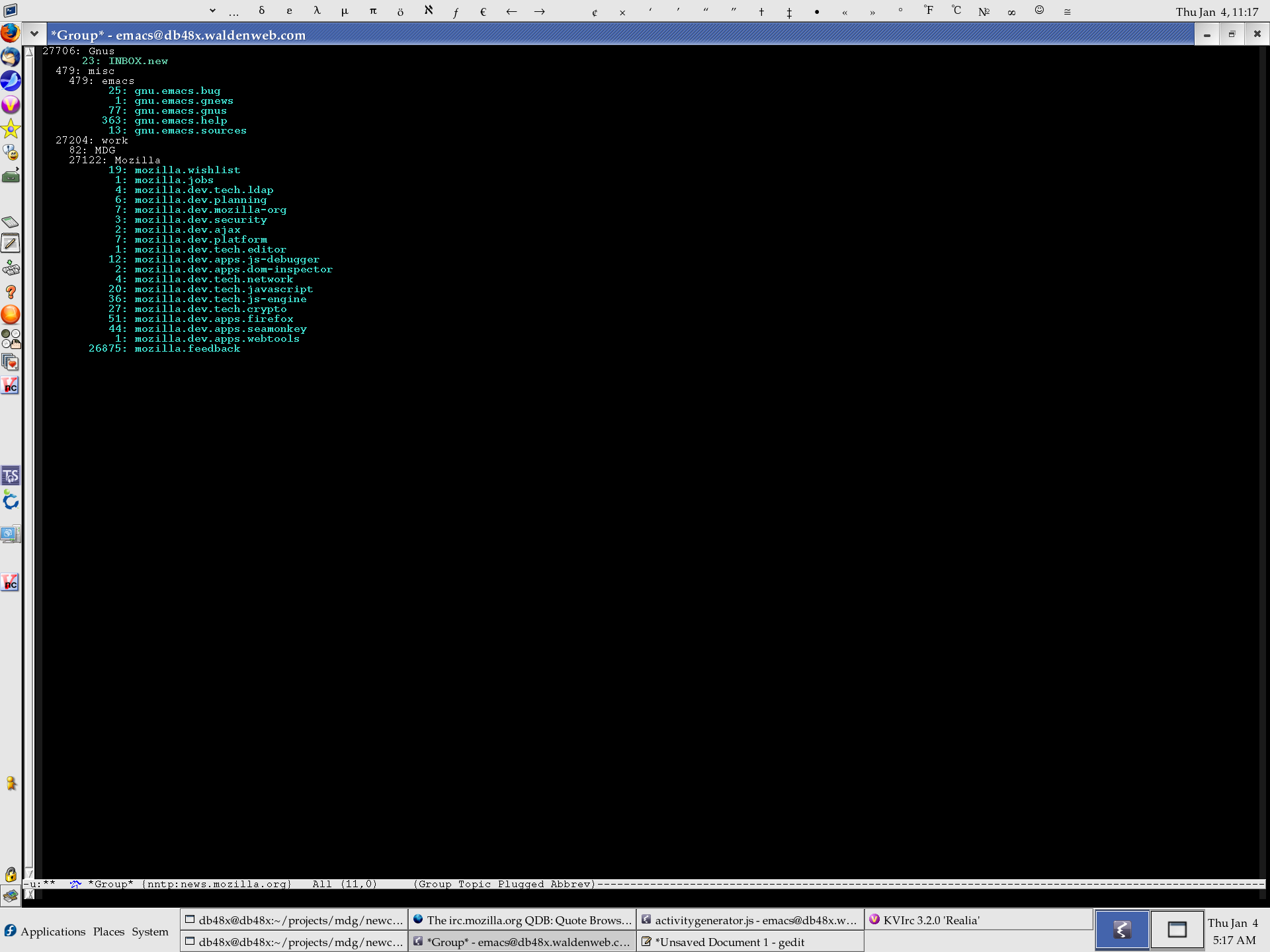This screenshot has height=952, width=1270.
Task: Insert the pi character from palette
Action: 373,11
